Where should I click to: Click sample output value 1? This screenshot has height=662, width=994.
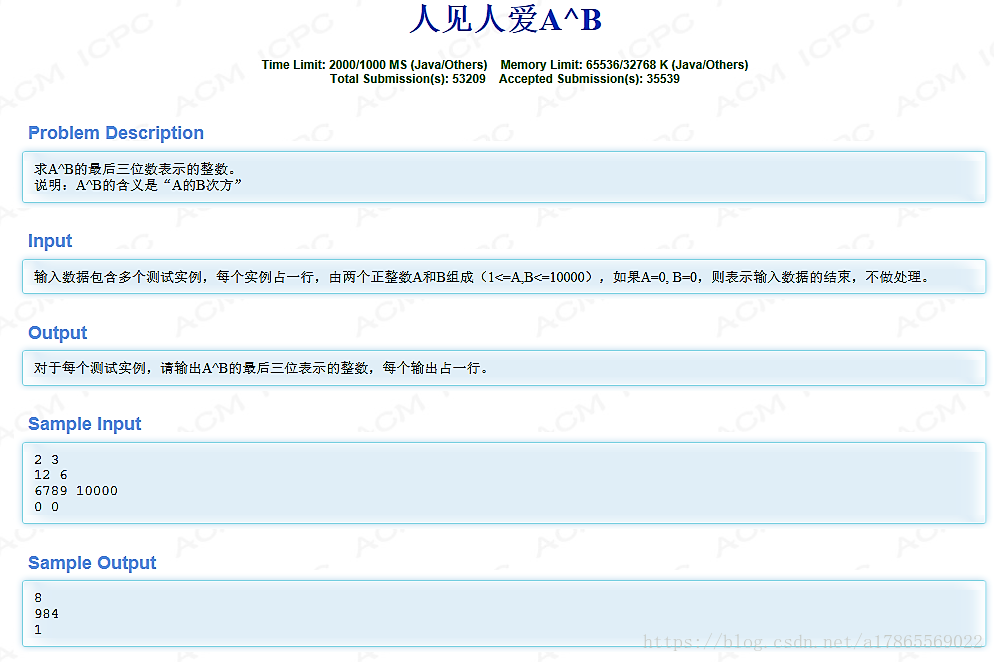(x=38, y=630)
